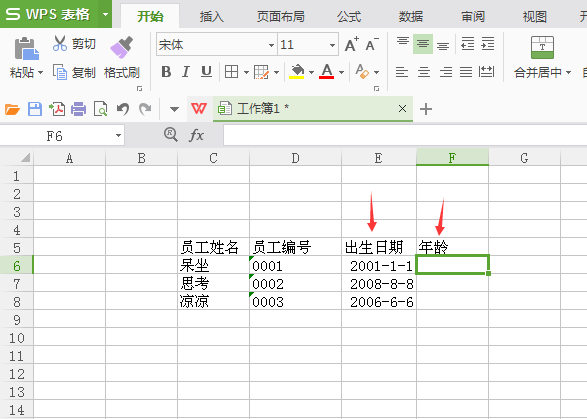The image size is (587, 419).
Task: Click the scissors Cut icon
Action: tap(60, 43)
